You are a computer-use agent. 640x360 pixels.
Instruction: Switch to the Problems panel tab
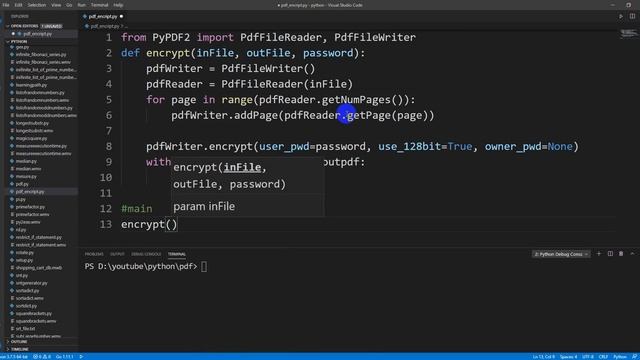(94, 254)
